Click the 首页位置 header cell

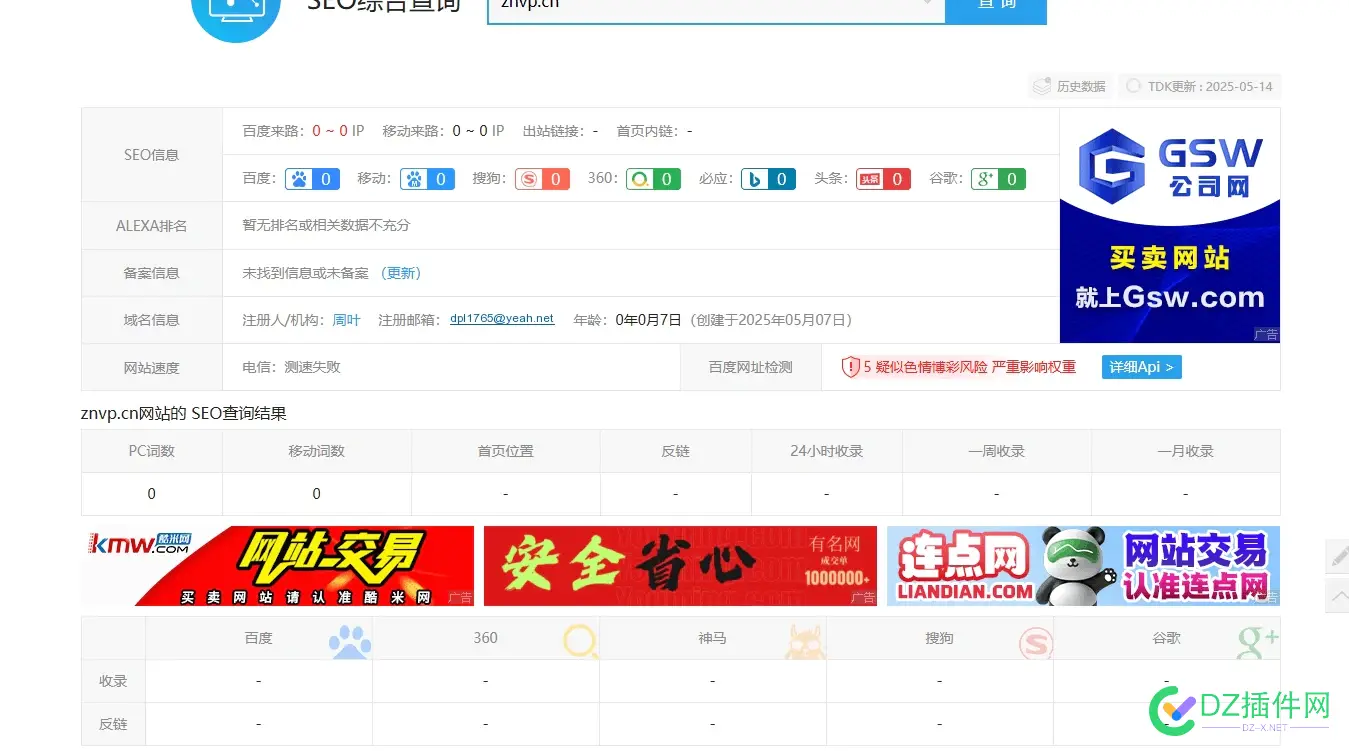pos(506,451)
